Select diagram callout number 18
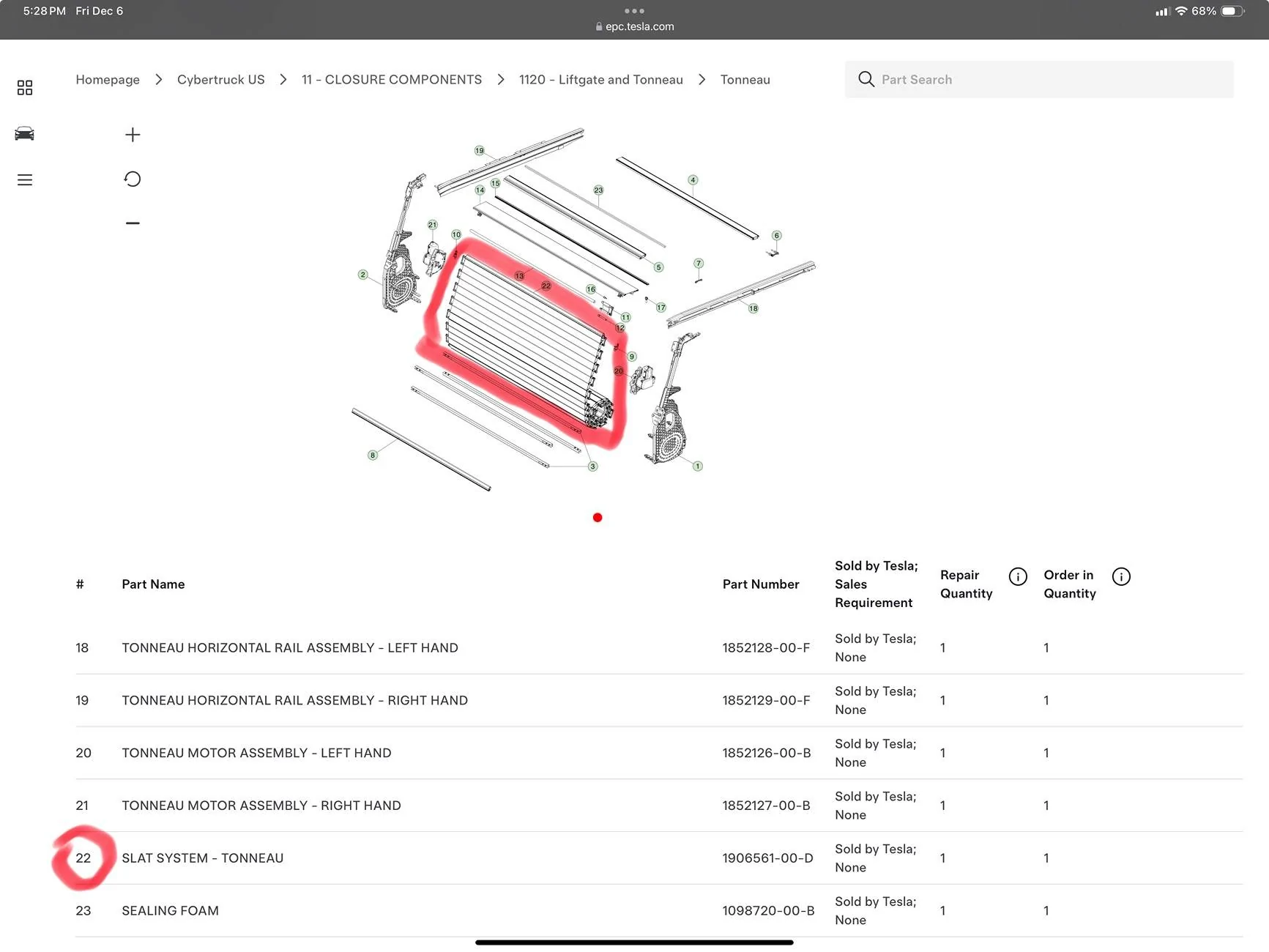The image size is (1269, 952). (753, 308)
